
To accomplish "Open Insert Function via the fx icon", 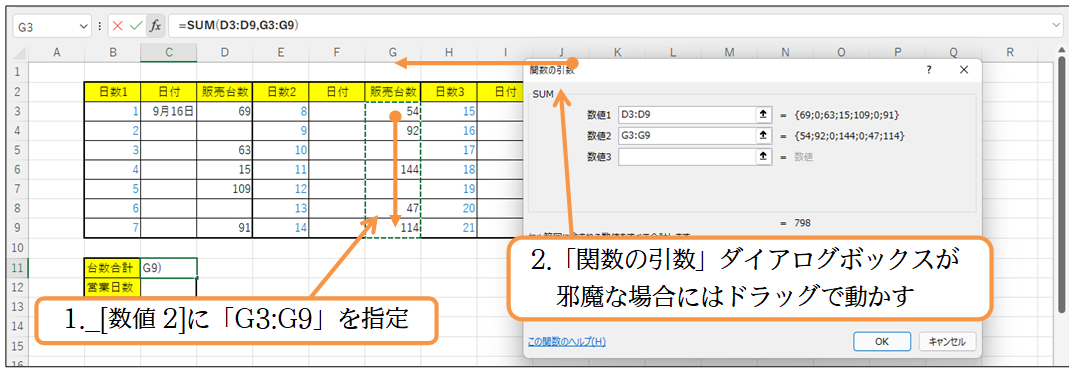I will coord(155,26).
